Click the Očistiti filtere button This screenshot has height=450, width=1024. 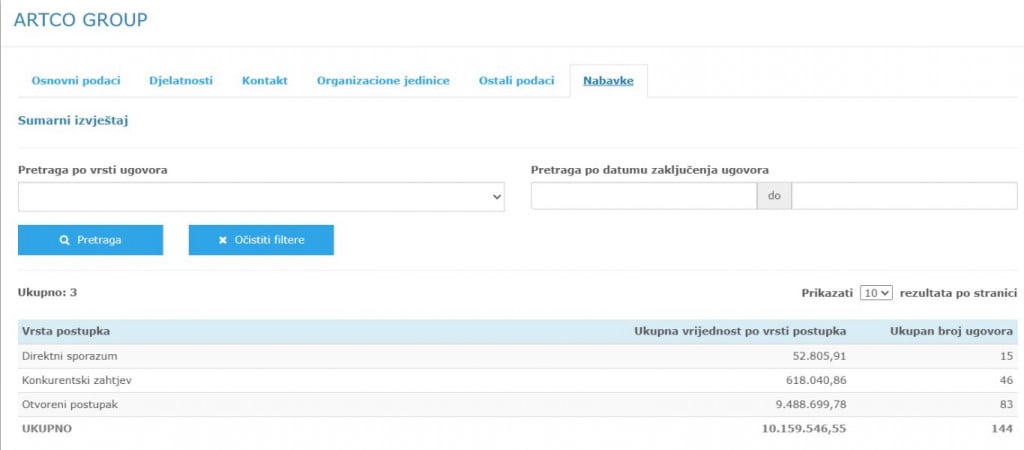pos(261,240)
